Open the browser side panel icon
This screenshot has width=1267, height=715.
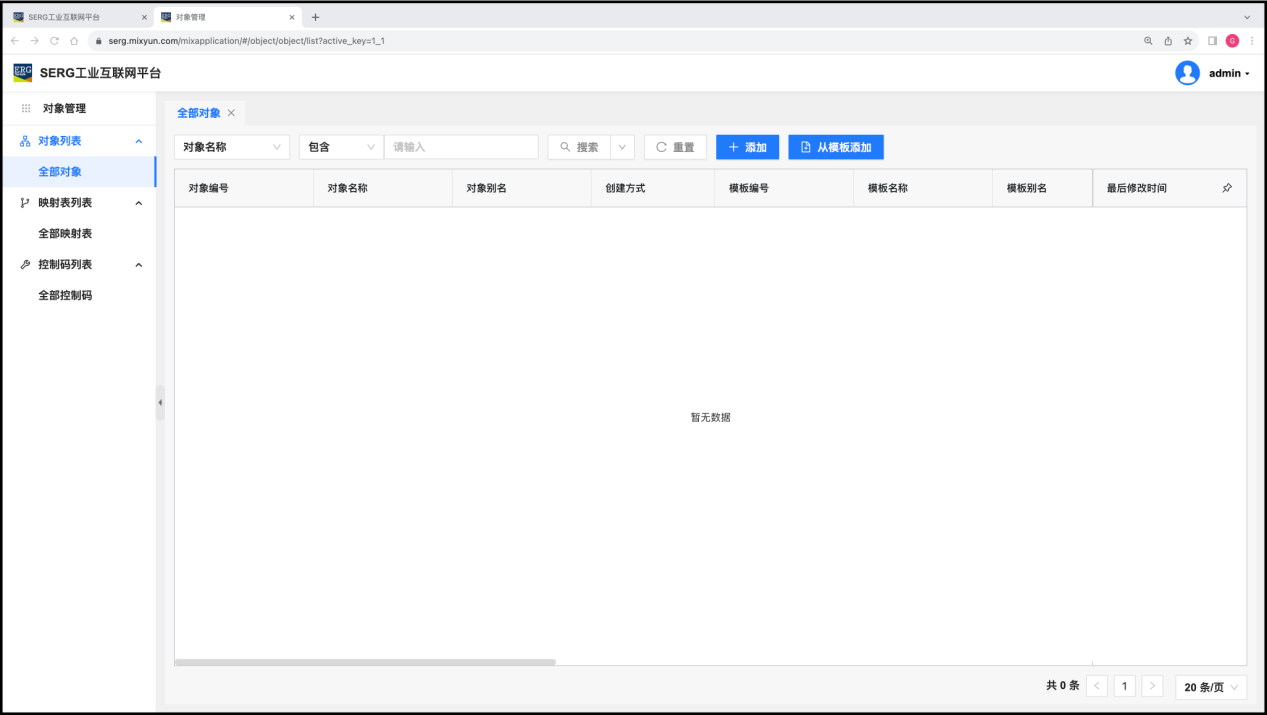click(x=1212, y=41)
